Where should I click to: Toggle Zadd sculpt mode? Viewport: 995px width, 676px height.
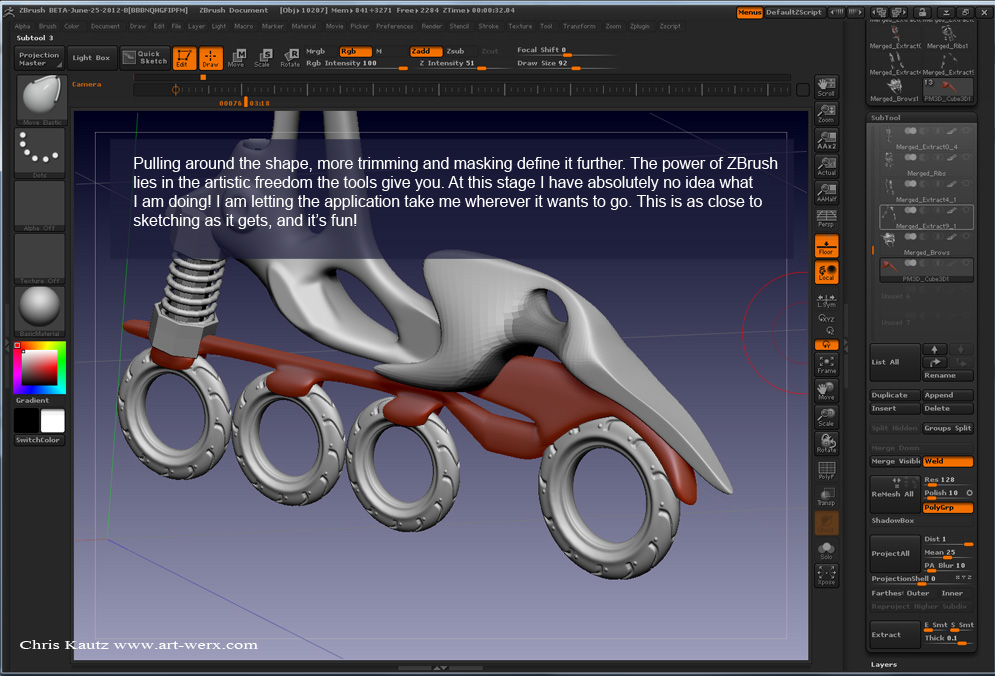click(426, 51)
